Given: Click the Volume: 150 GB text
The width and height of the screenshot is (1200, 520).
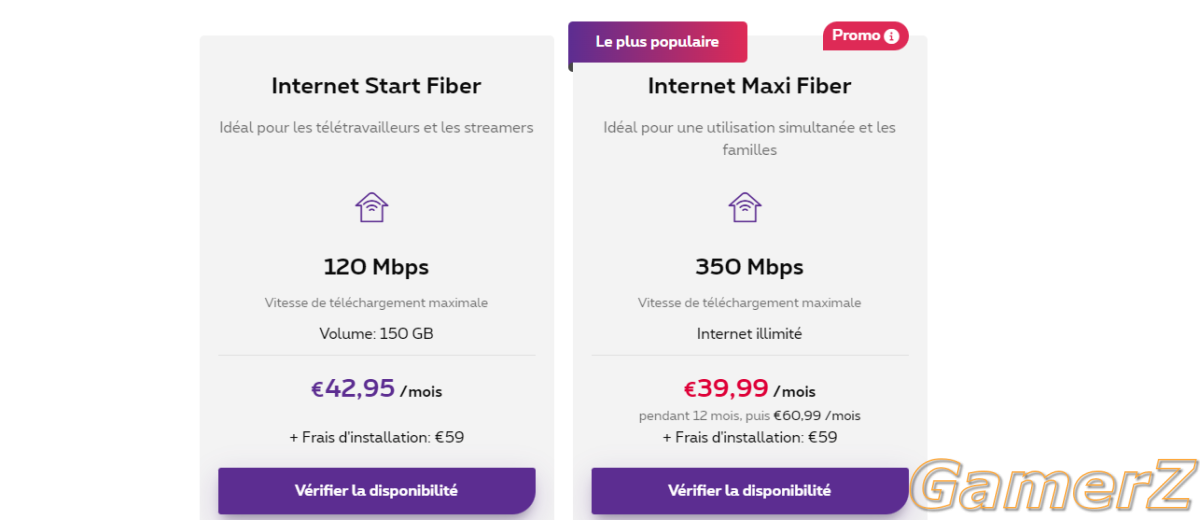Looking at the screenshot, I should tap(376, 334).
